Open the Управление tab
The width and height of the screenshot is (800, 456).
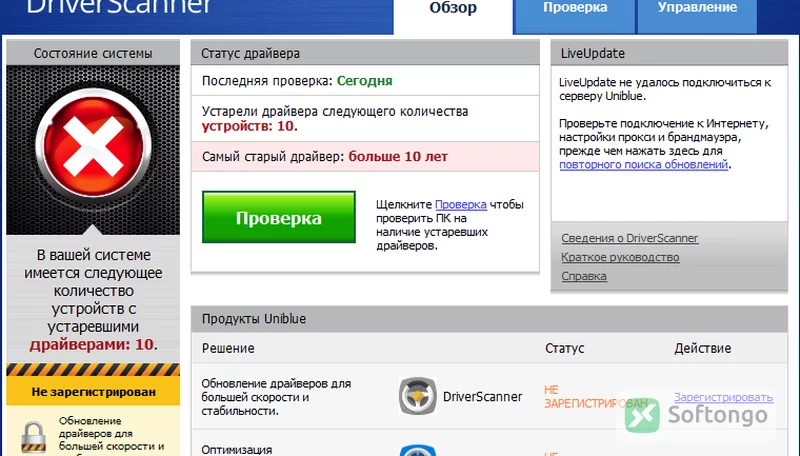pyautogui.click(x=697, y=15)
